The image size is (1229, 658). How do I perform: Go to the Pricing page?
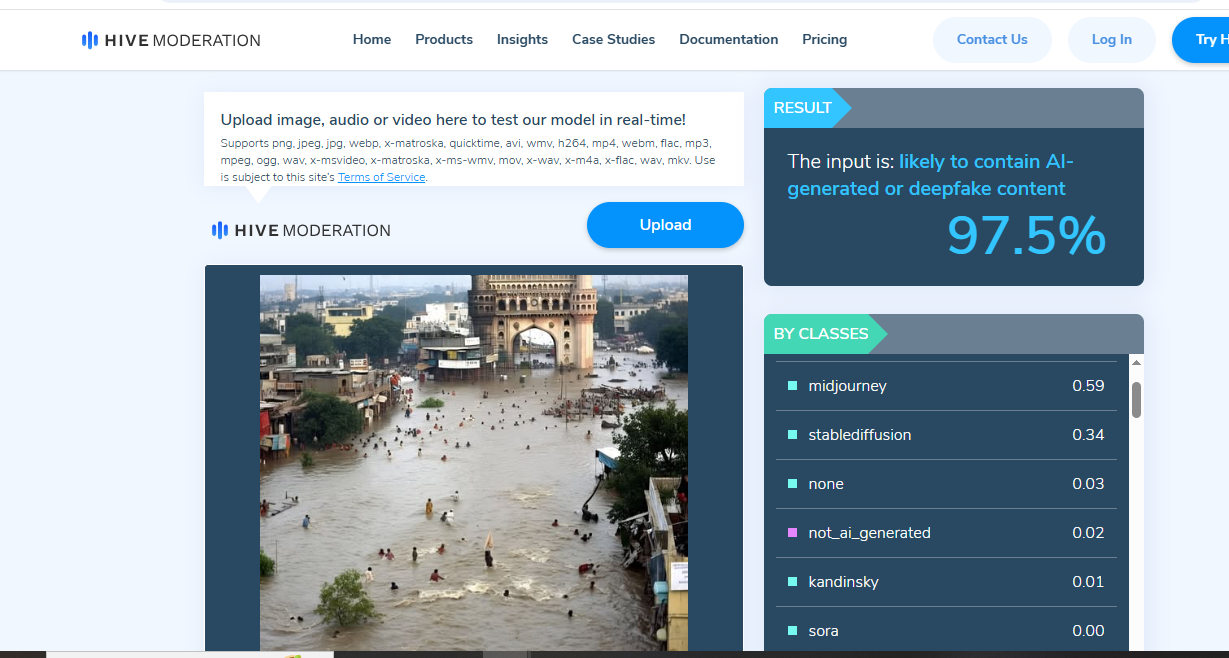click(824, 40)
